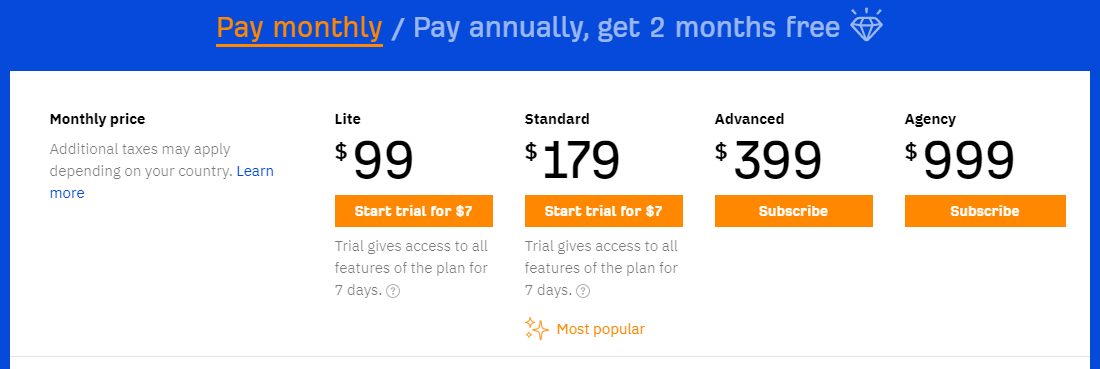The image size is (1100, 369).
Task: Click the Most popular label
Action: coord(601,329)
